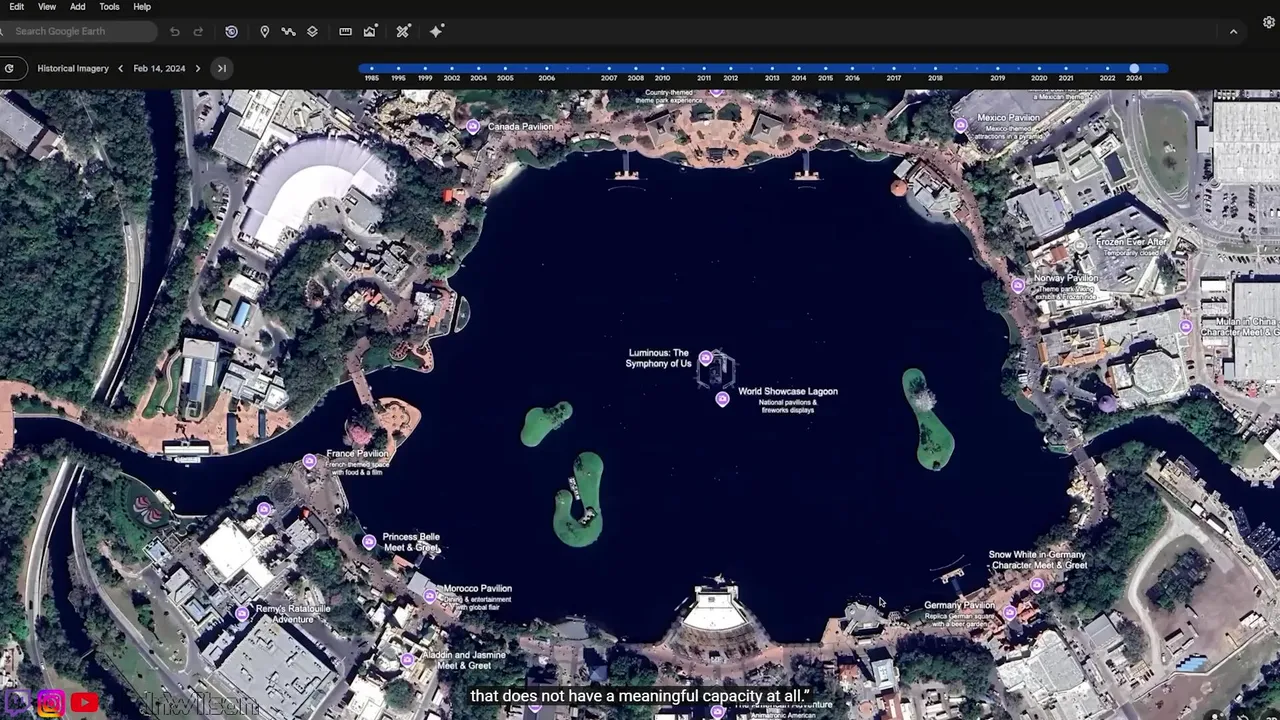This screenshot has width=1280, height=720.
Task: Toggle the historical imagery clock icon
Action: [x=231, y=32]
